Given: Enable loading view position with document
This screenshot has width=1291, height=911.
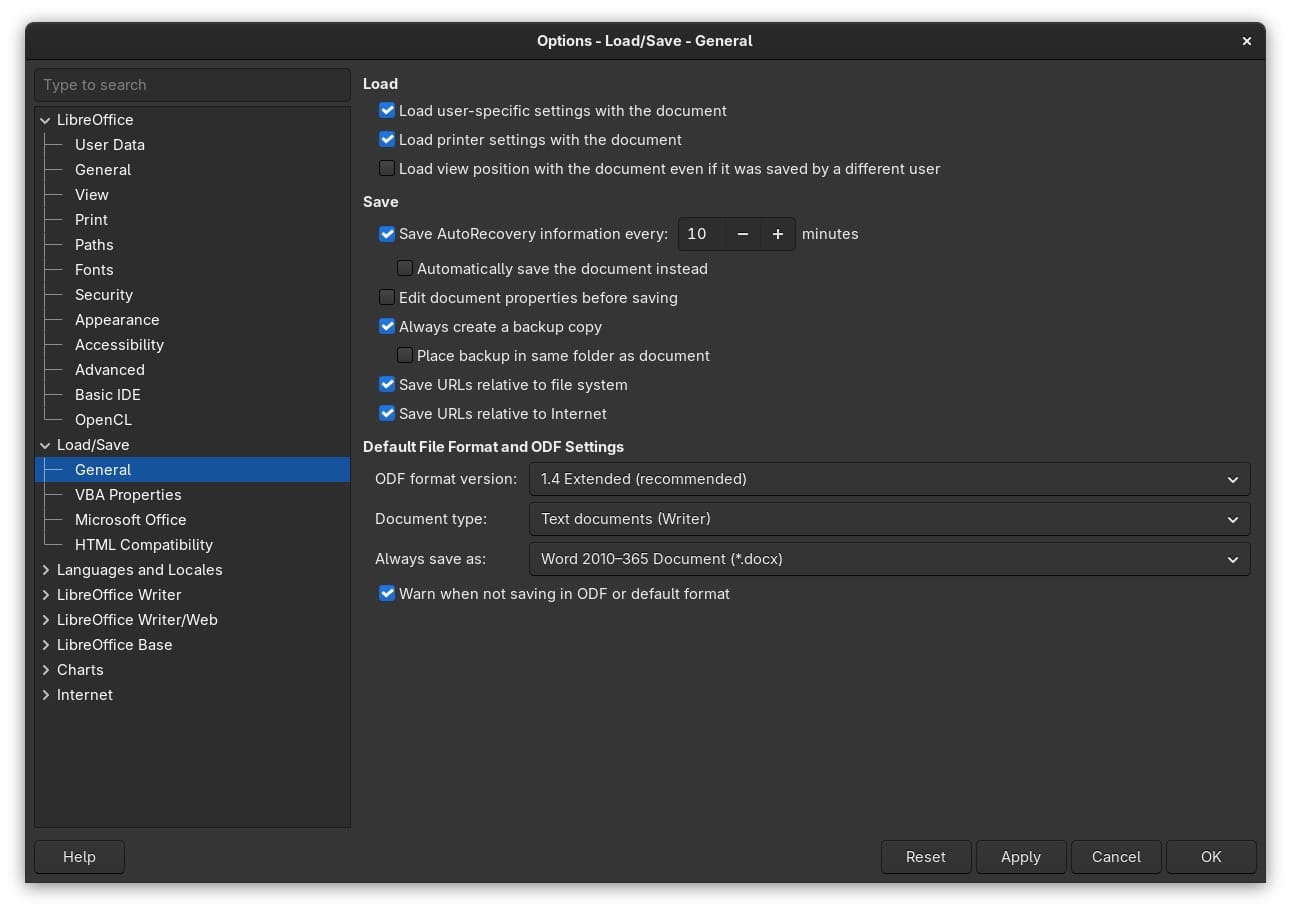Looking at the screenshot, I should click(x=387, y=169).
